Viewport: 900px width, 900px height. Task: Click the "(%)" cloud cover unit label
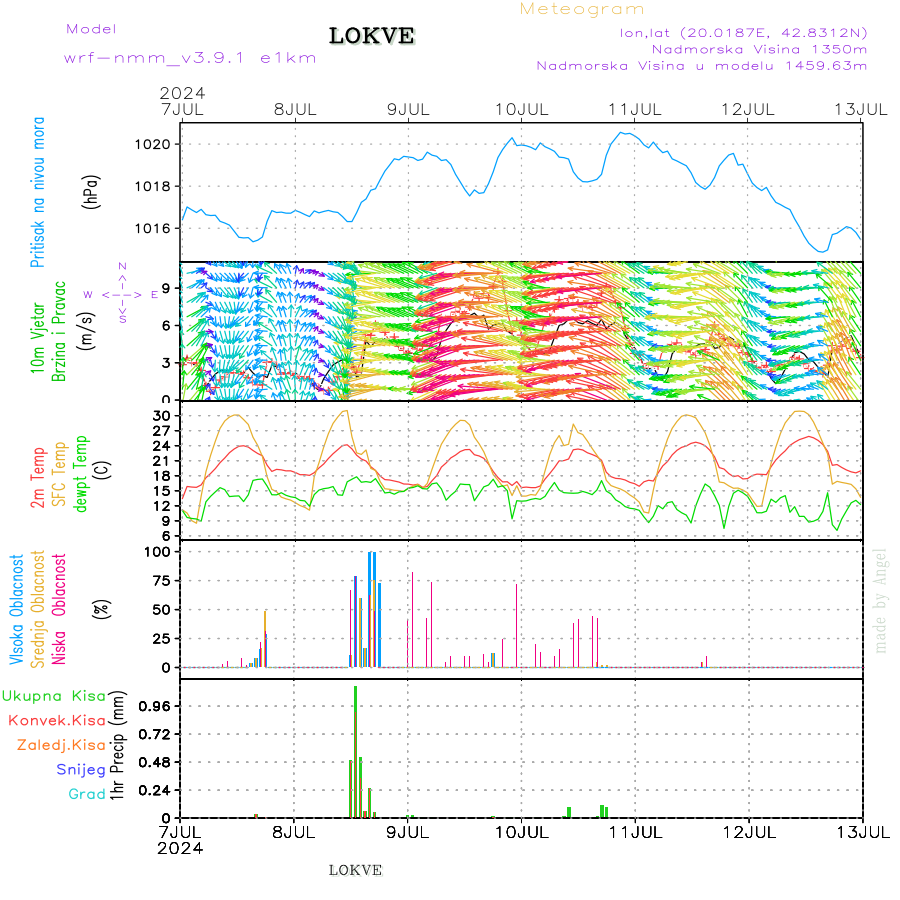pyautogui.click(x=101, y=609)
